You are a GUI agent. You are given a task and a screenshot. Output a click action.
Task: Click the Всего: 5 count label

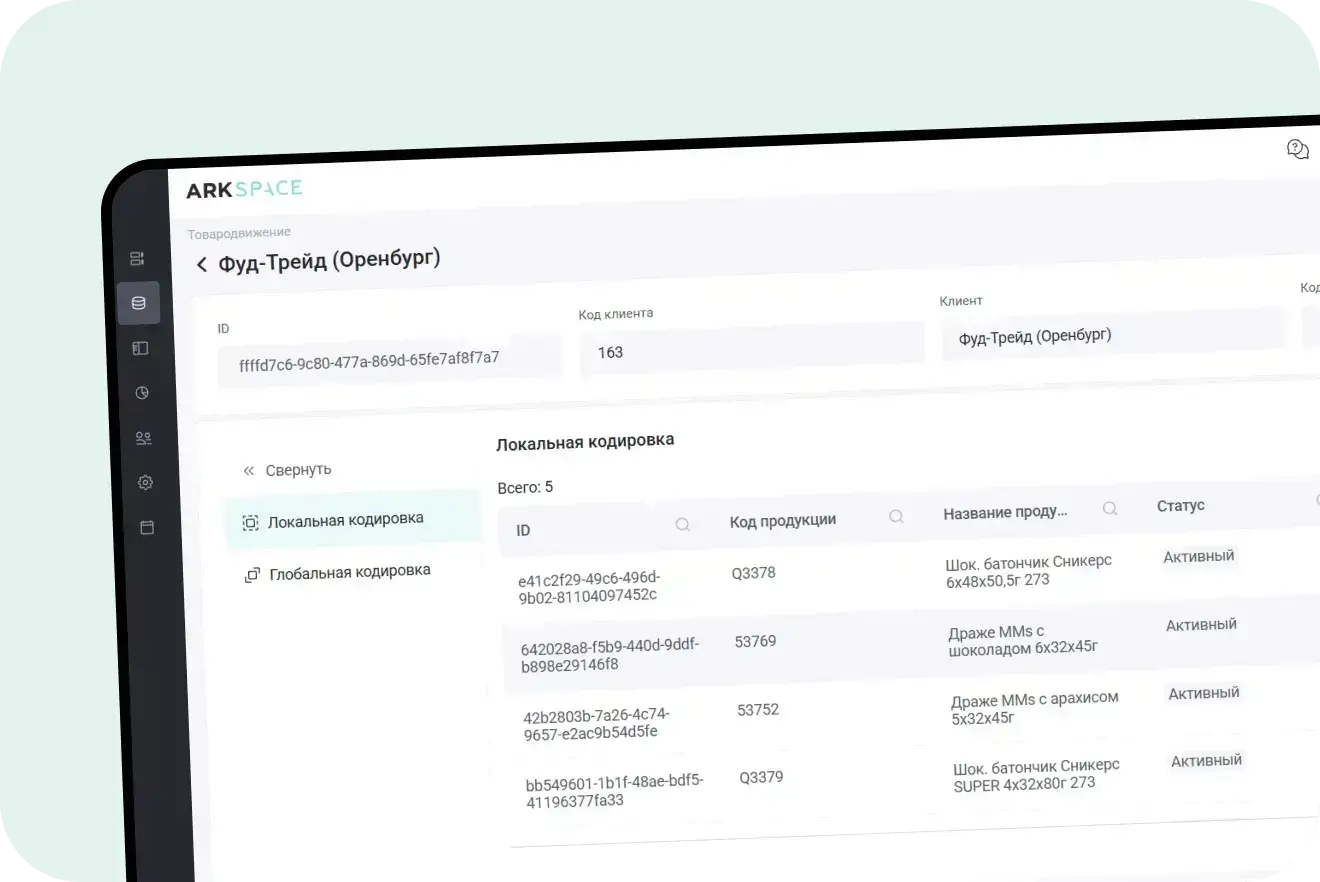coord(525,488)
